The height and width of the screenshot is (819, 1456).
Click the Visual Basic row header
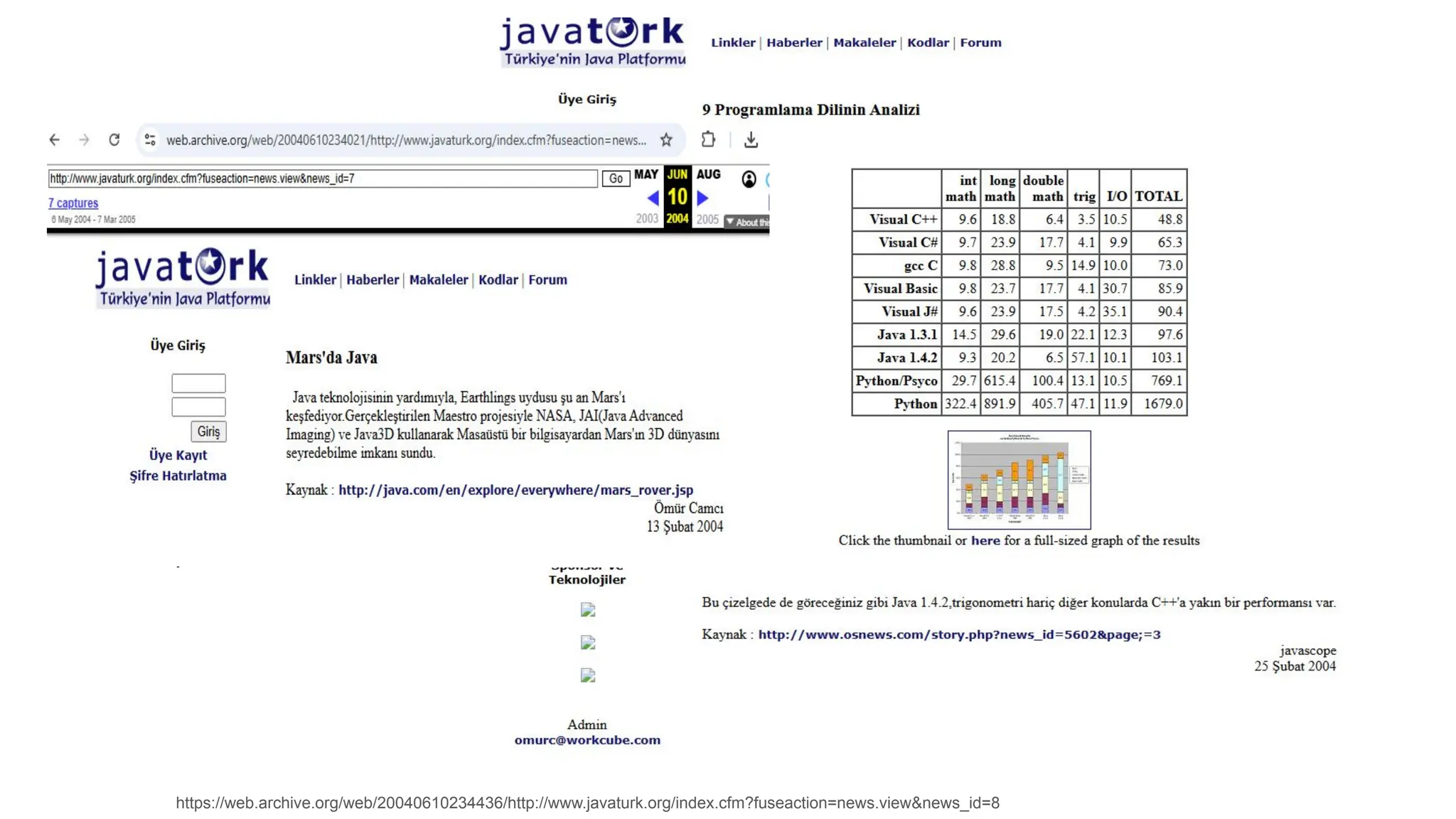pos(896,289)
